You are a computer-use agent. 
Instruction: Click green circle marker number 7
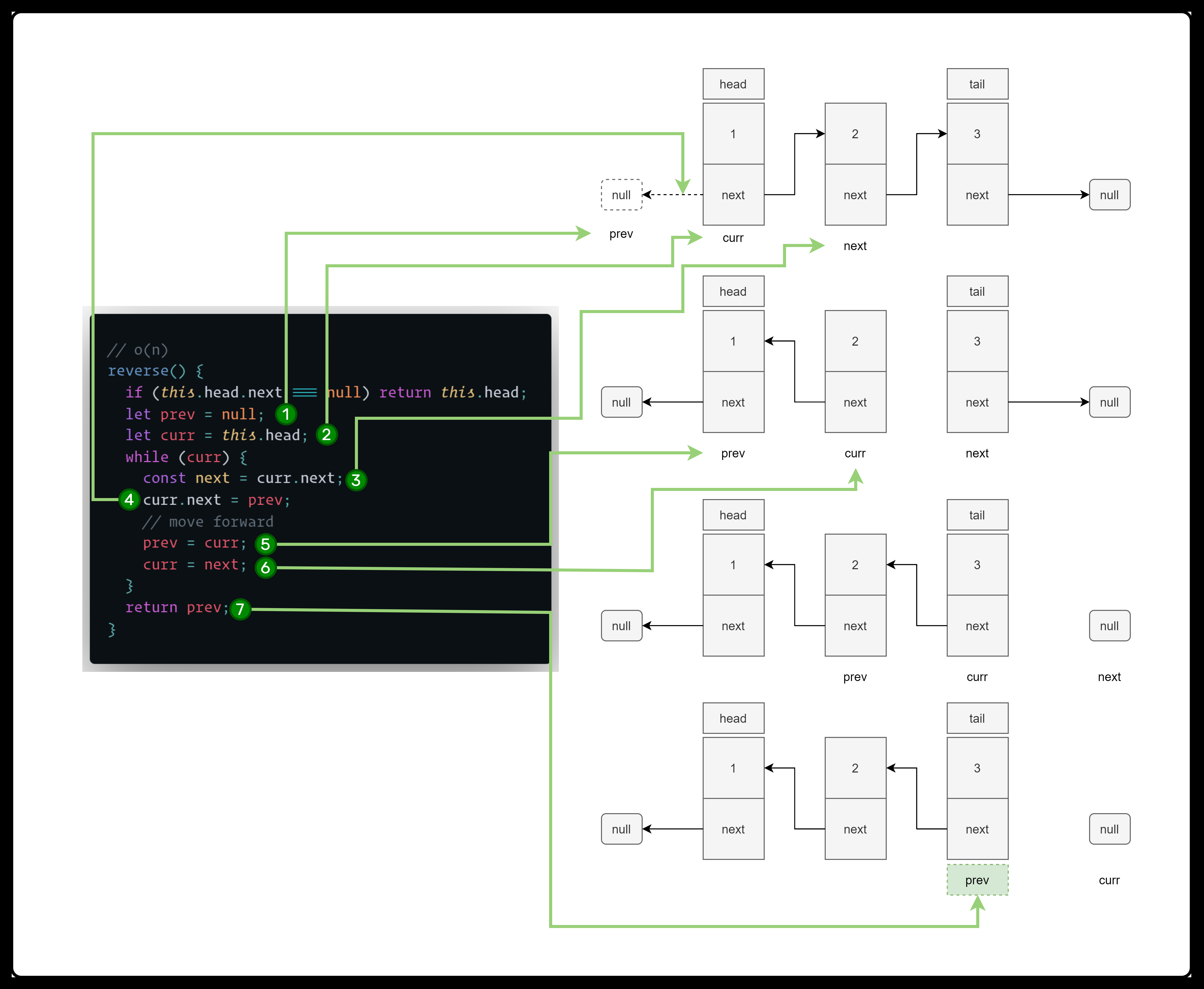240,610
